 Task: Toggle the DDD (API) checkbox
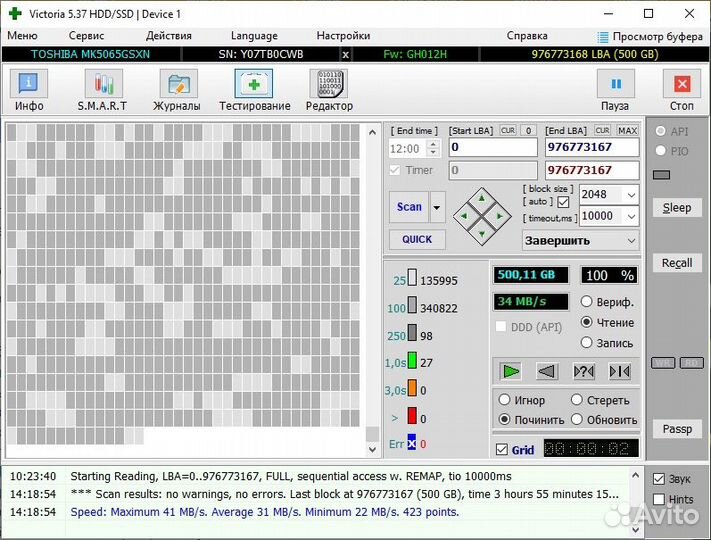pos(501,326)
